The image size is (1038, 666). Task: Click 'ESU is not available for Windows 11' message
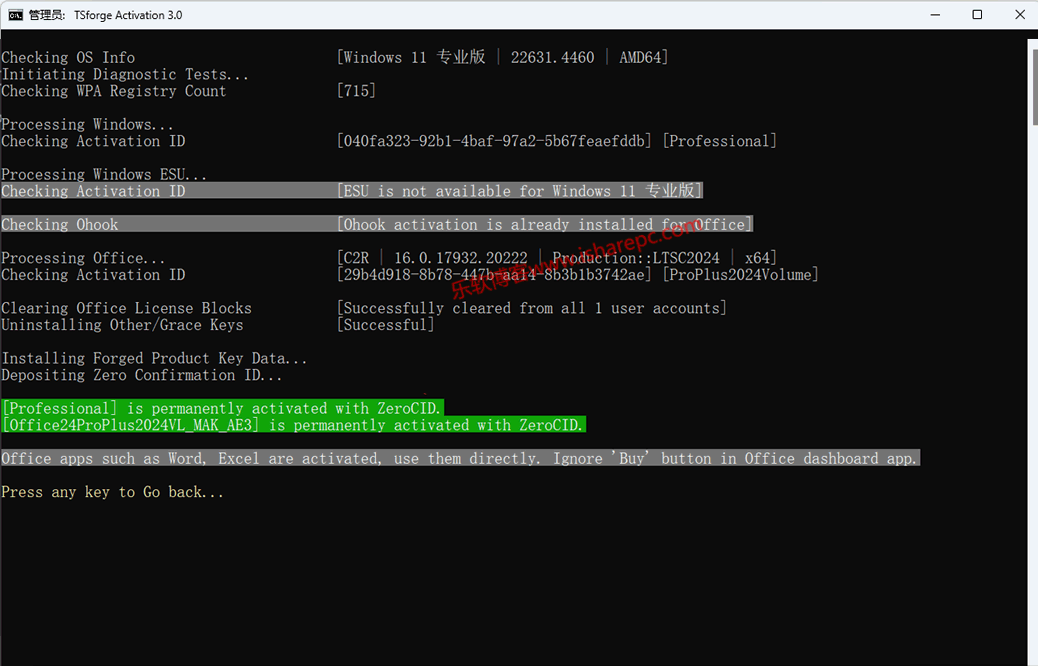(520, 191)
